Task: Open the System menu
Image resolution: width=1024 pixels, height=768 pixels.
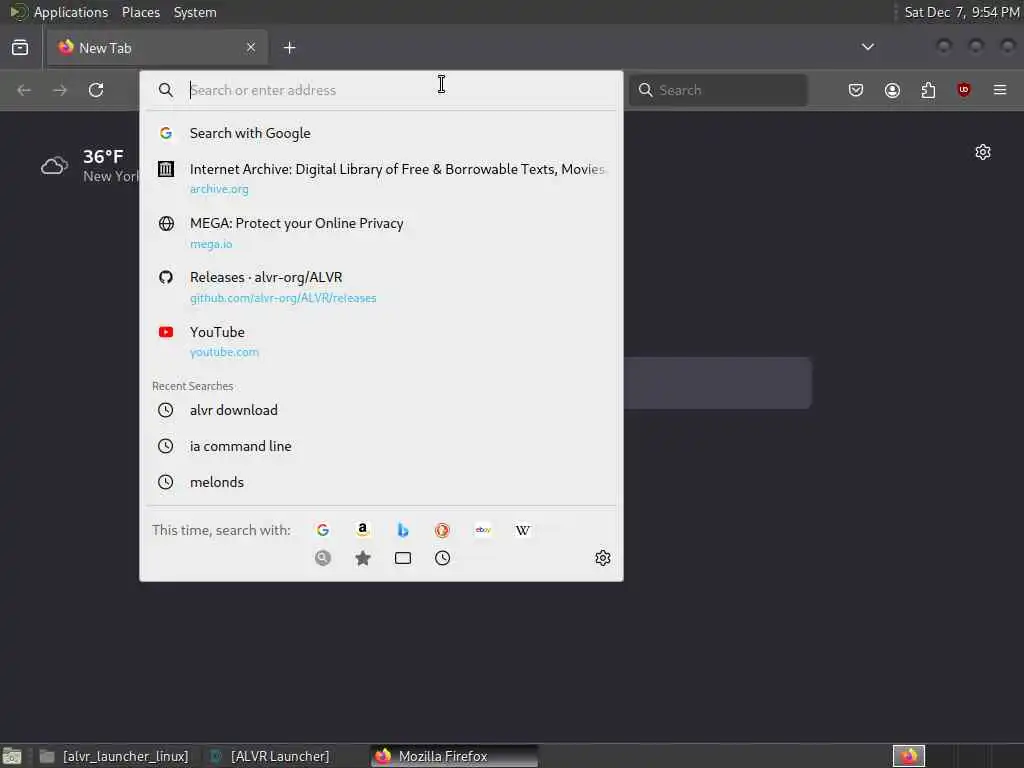Action: 195,12
